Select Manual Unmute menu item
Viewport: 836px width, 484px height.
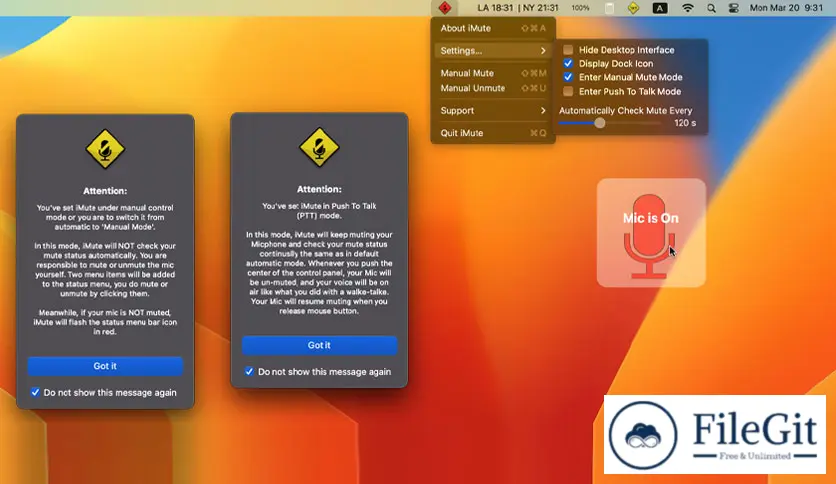[x=493, y=88]
